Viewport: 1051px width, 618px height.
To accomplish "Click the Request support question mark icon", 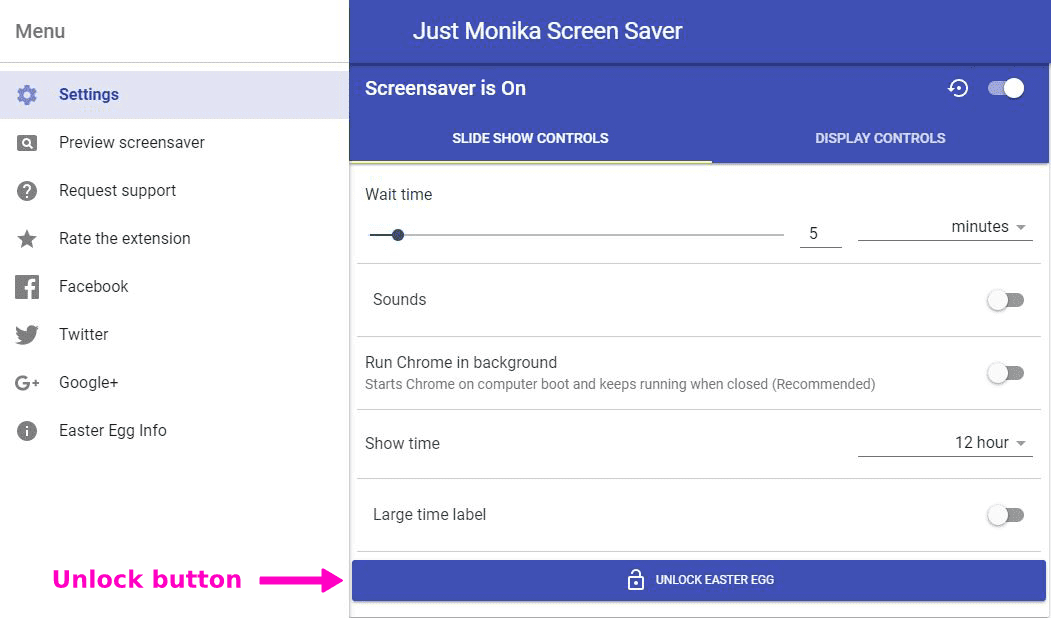I will tap(28, 190).
